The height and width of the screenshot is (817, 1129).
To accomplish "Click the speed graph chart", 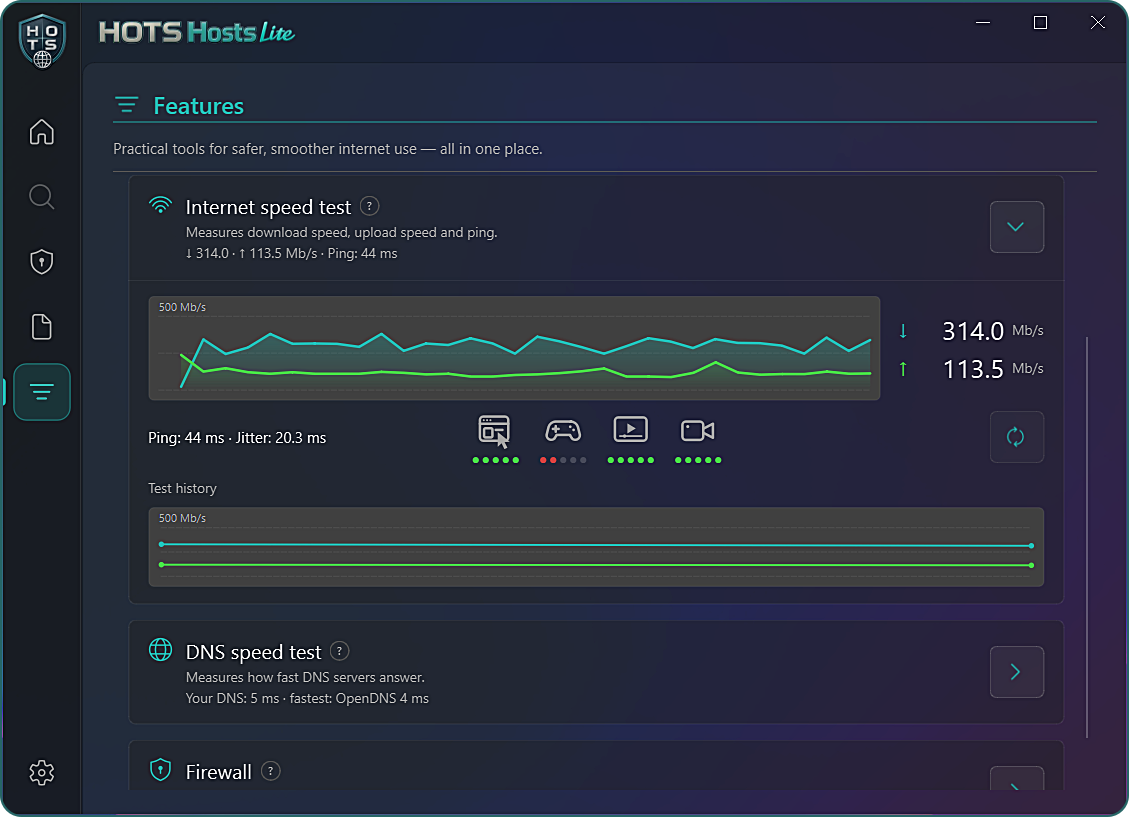I will click(x=514, y=348).
